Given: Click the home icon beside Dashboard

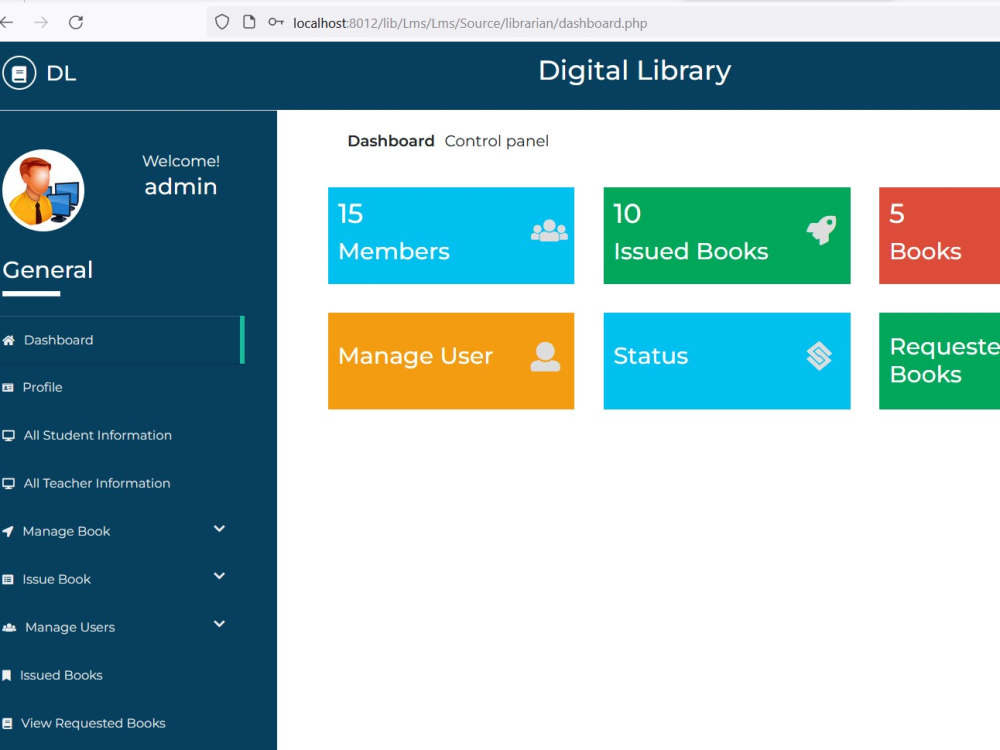Looking at the screenshot, I should pos(8,341).
